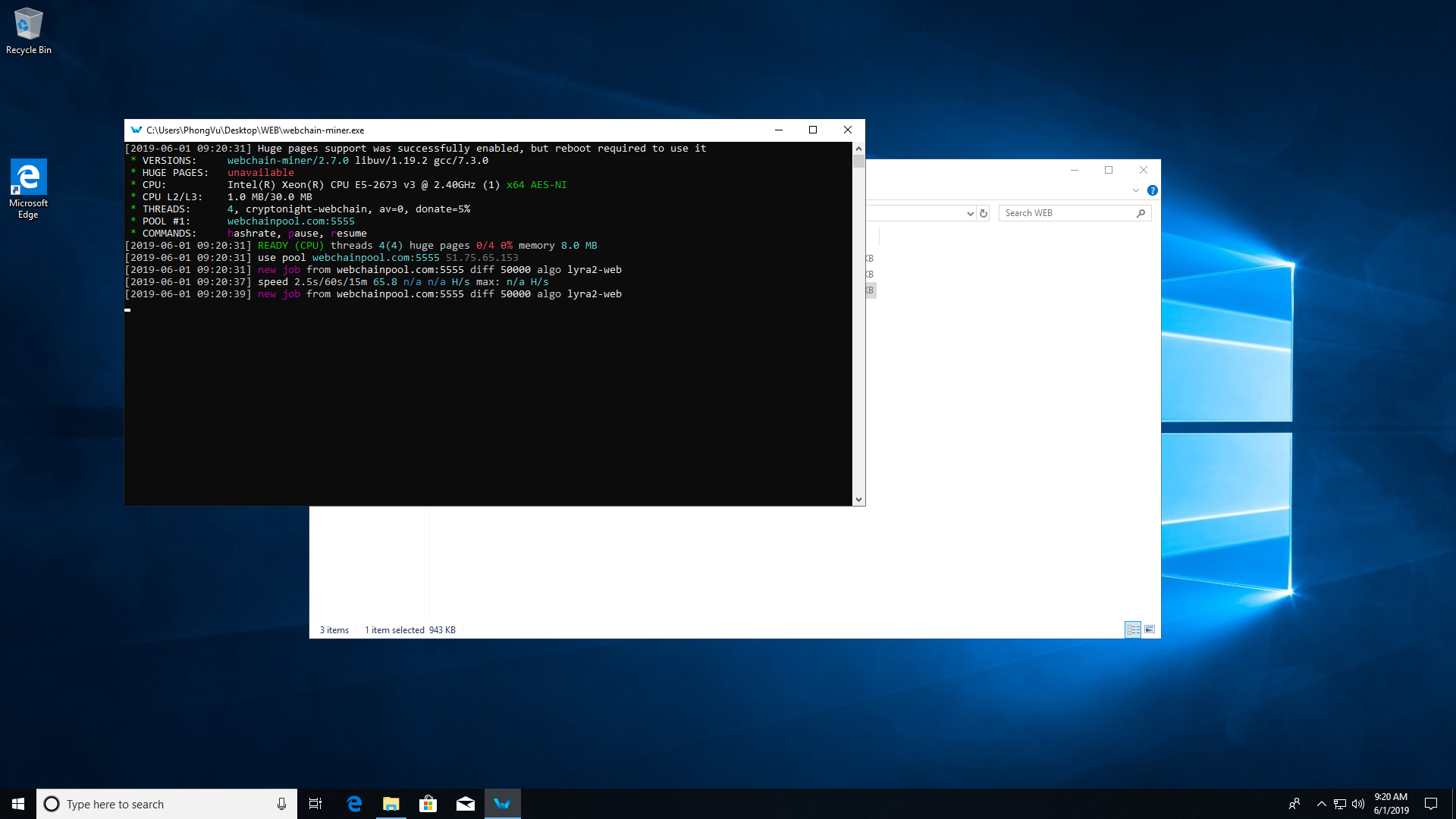Open Microsoft Store from the taskbar
This screenshot has height=819, width=1456.
[x=428, y=804]
